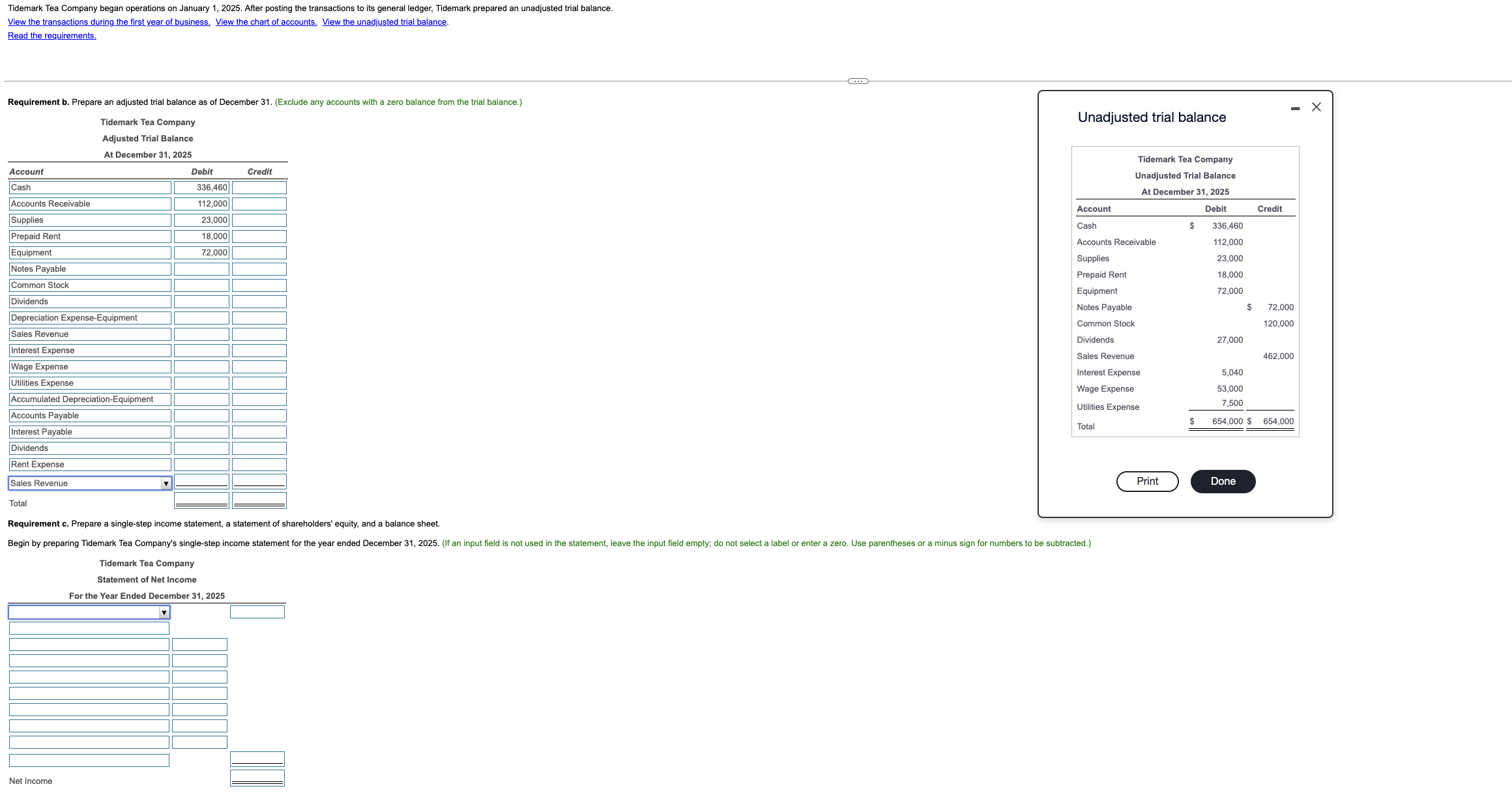Close the Unadjusted trial balance window
Image resolution: width=1512 pixels, height=795 pixels.
click(x=1315, y=107)
